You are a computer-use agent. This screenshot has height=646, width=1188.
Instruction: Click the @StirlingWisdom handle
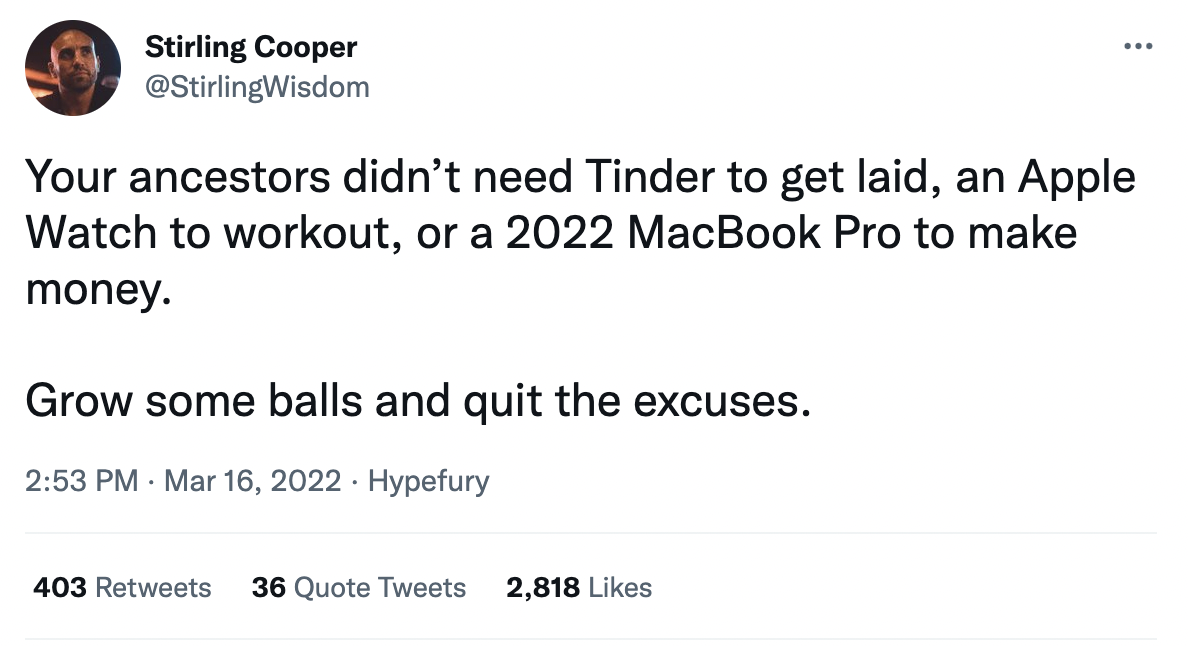point(257,87)
